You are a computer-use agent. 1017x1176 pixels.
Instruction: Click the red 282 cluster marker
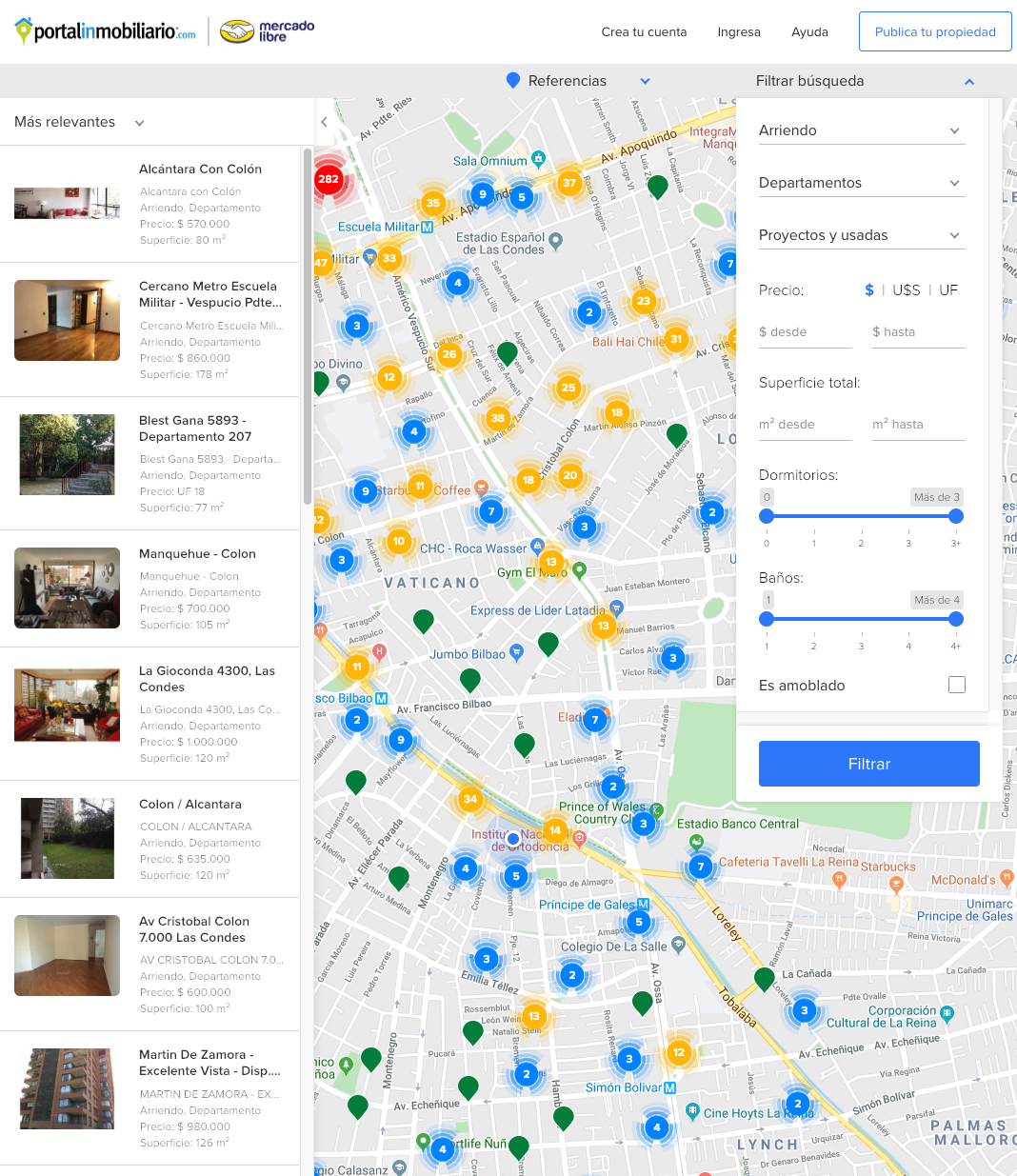click(x=329, y=179)
